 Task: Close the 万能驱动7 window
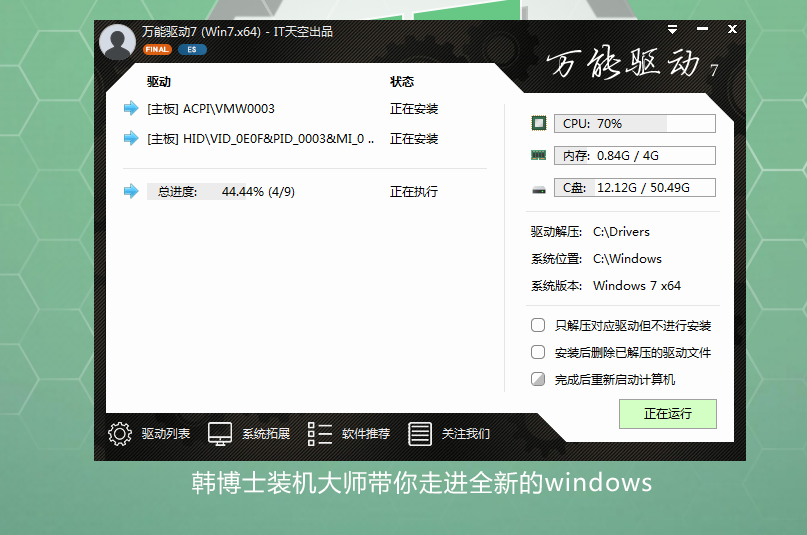[x=732, y=29]
